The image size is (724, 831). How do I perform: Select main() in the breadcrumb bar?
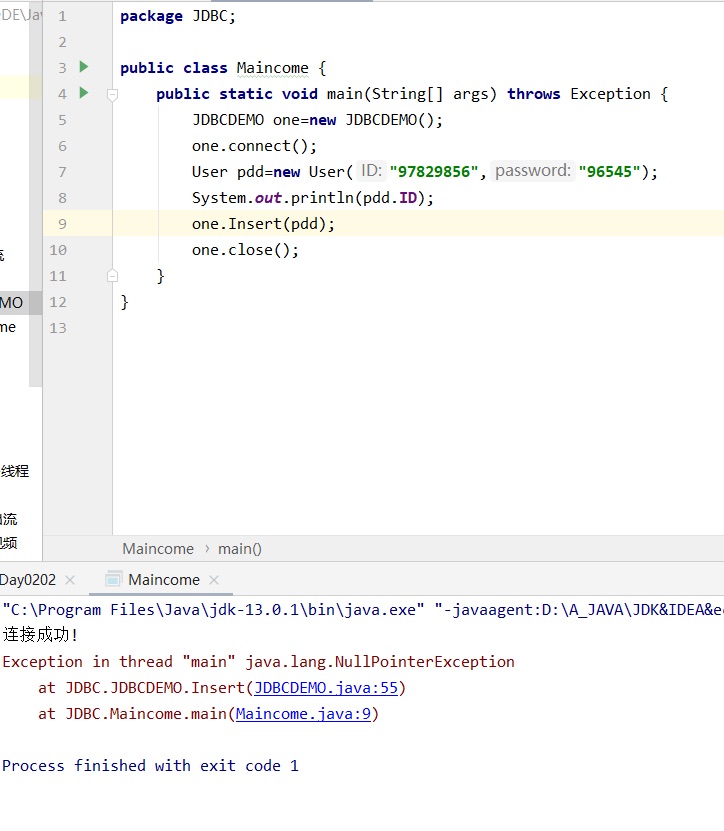pyautogui.click(x=240, y=549)
